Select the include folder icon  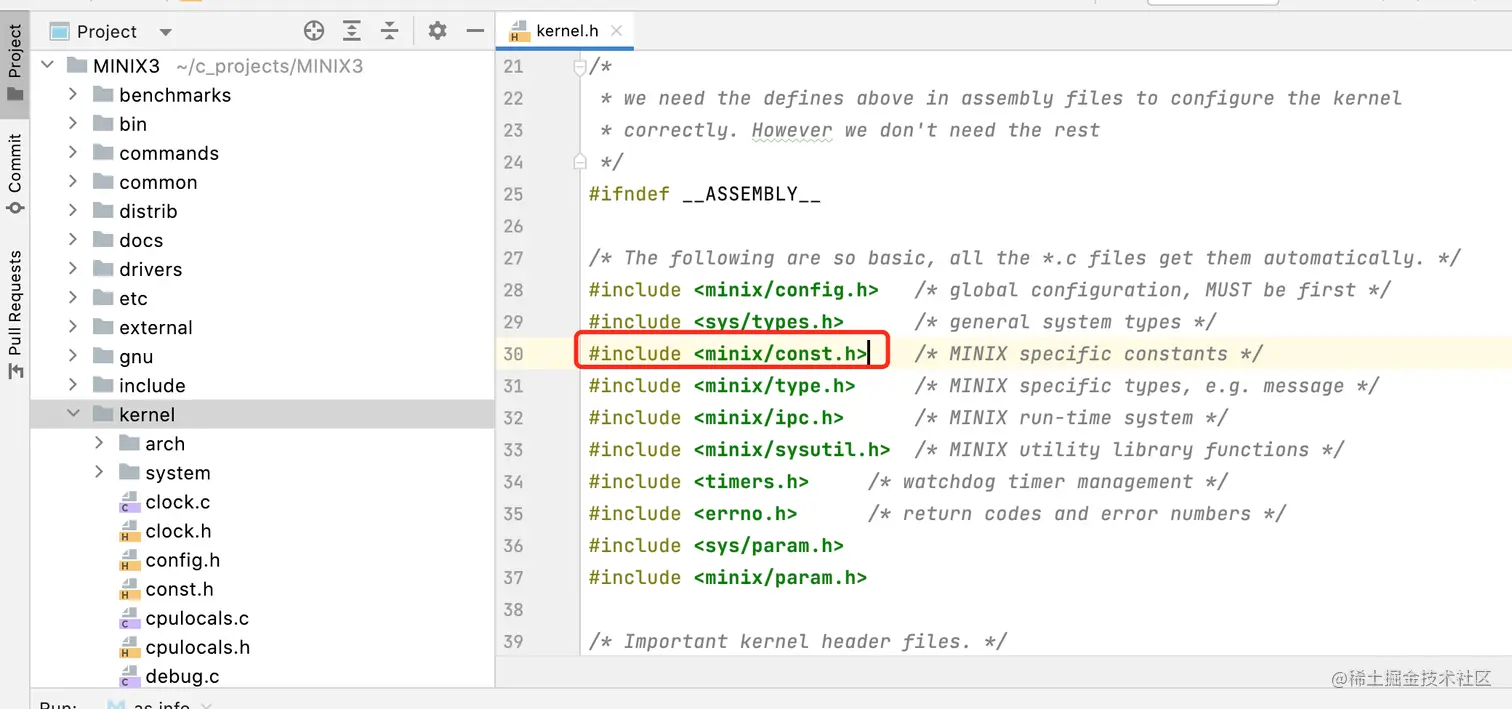103,385
